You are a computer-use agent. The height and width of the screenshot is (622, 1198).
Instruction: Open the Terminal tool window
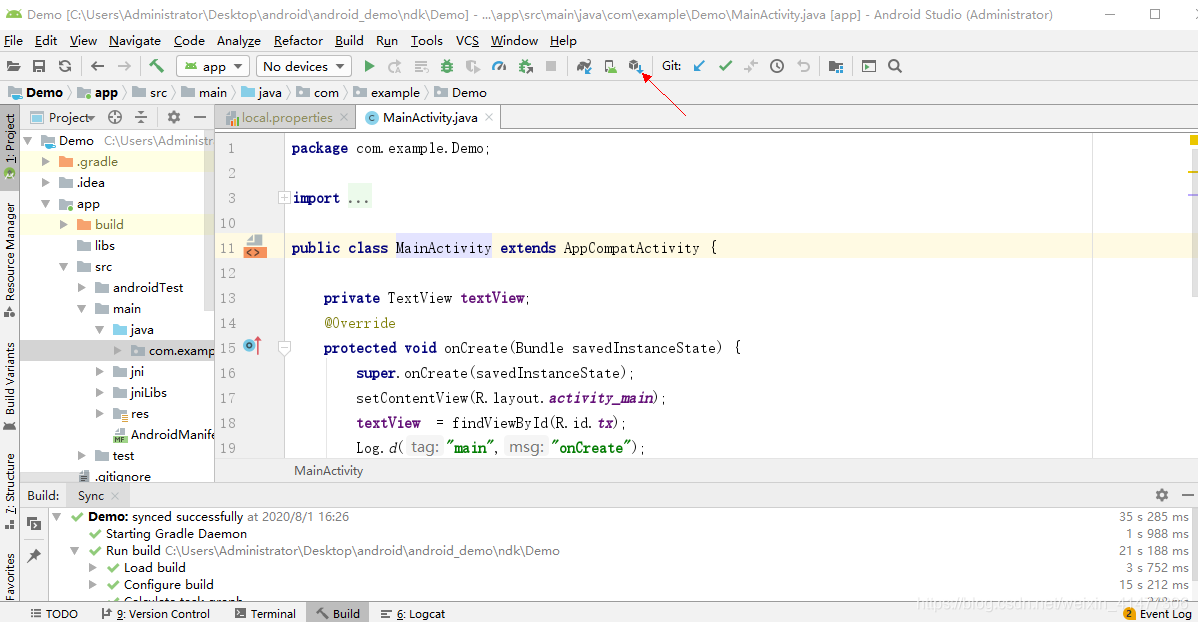click(x=265, y=614)
